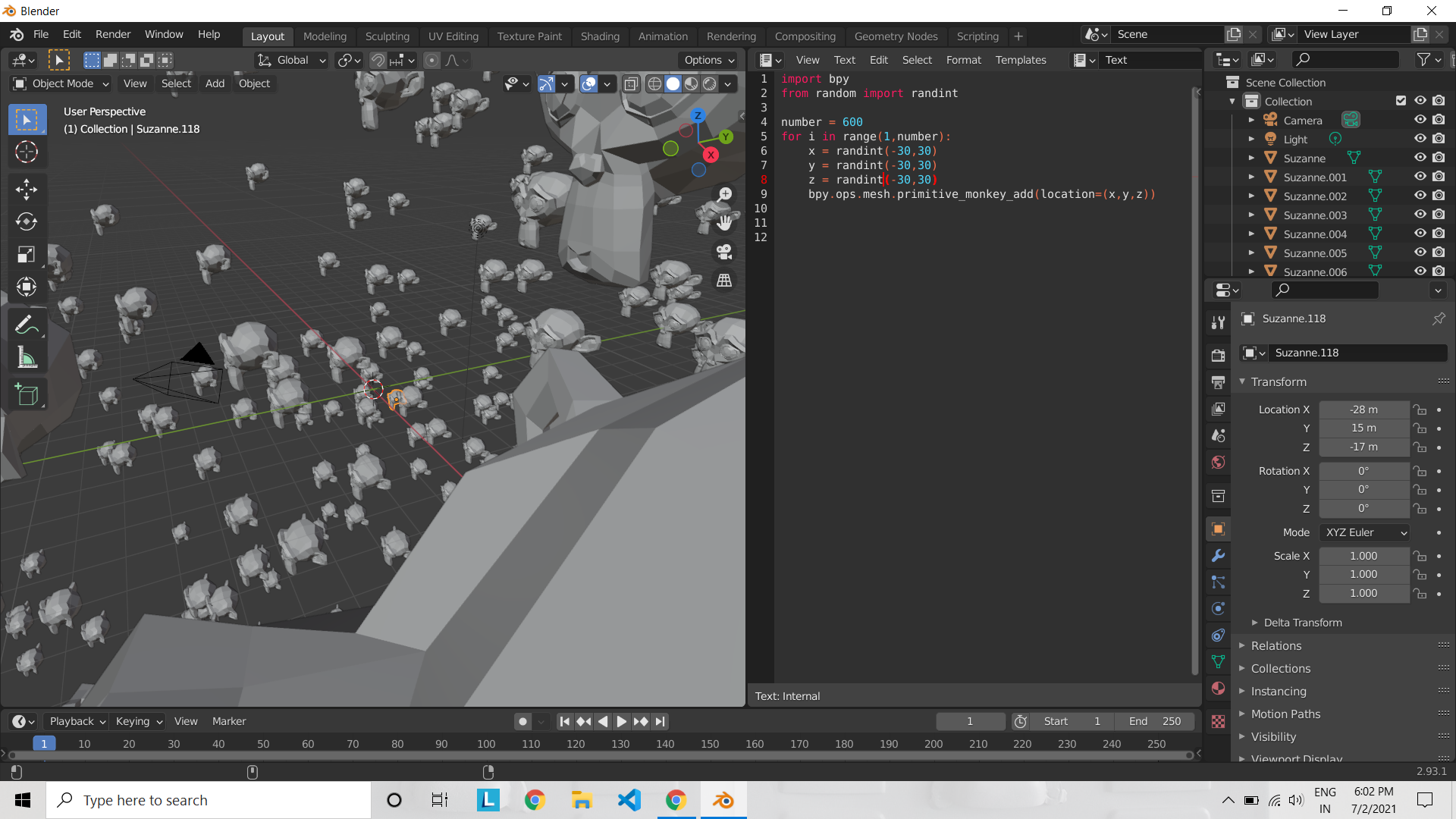Open the Modifier properties wrench tab
Viewport: 1456px width, 819px height.
1219,556
